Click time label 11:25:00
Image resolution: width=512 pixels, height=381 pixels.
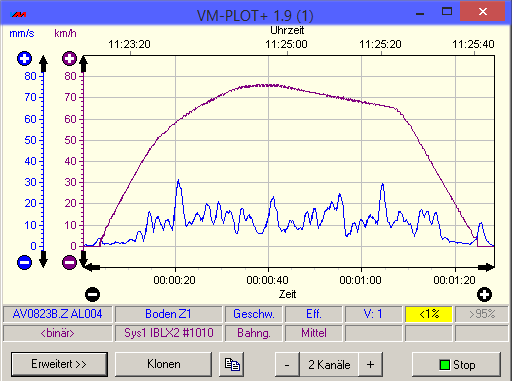click(286, 44)
